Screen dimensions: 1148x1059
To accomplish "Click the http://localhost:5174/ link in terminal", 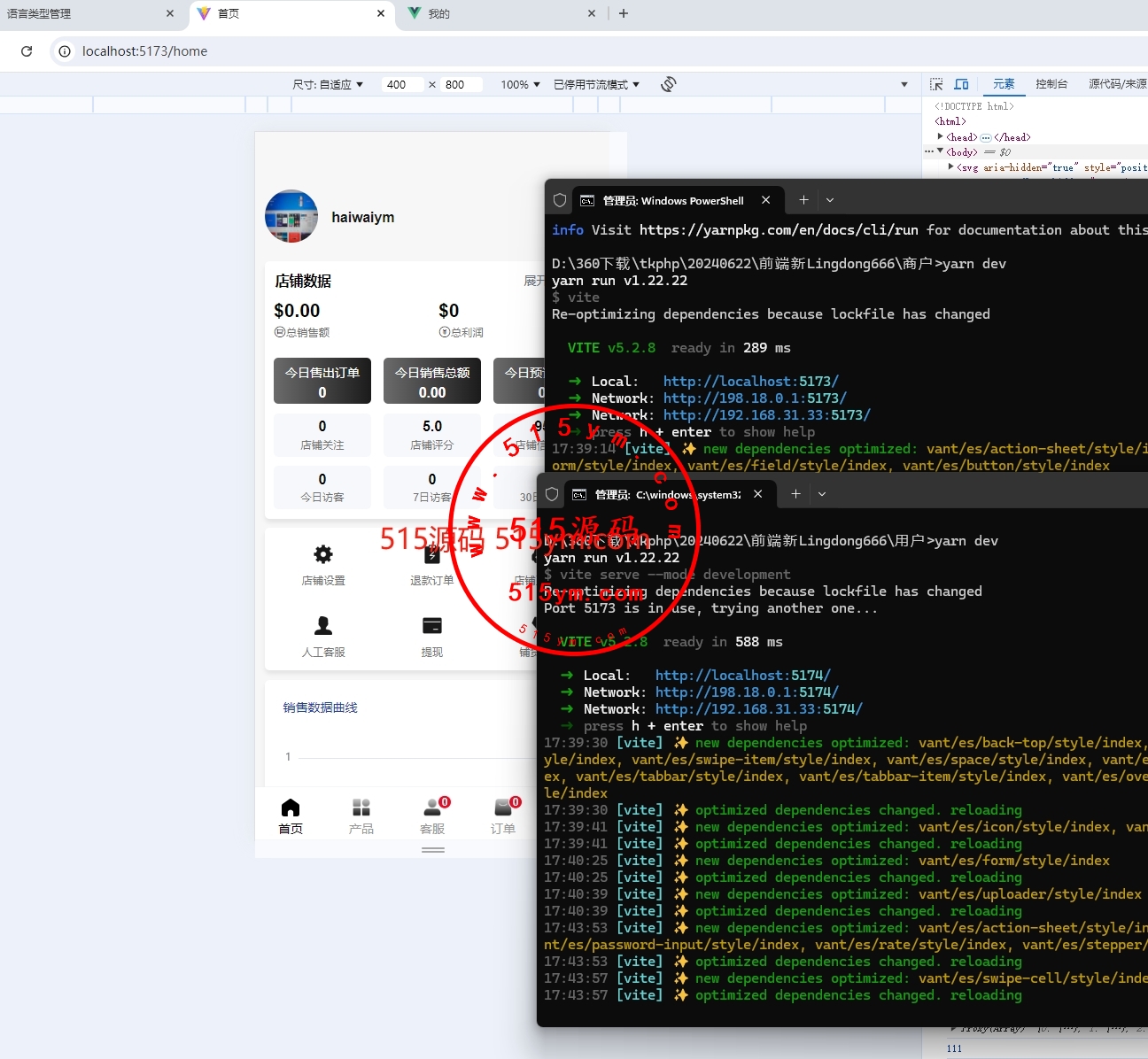I will coord(742,676).
